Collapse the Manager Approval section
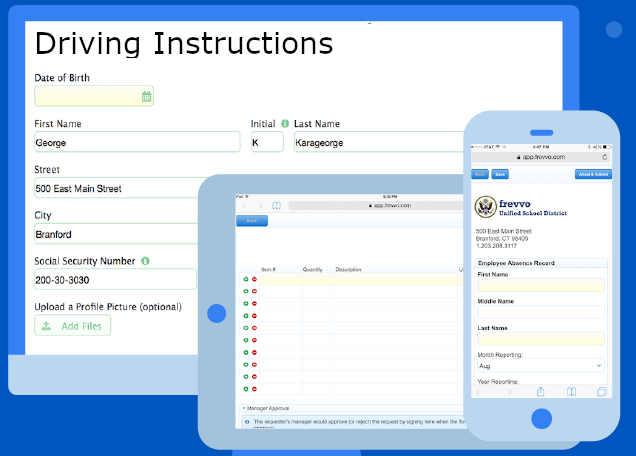Image resolution: width=636 pixels, height=456 pixels. tap(244, 409)
